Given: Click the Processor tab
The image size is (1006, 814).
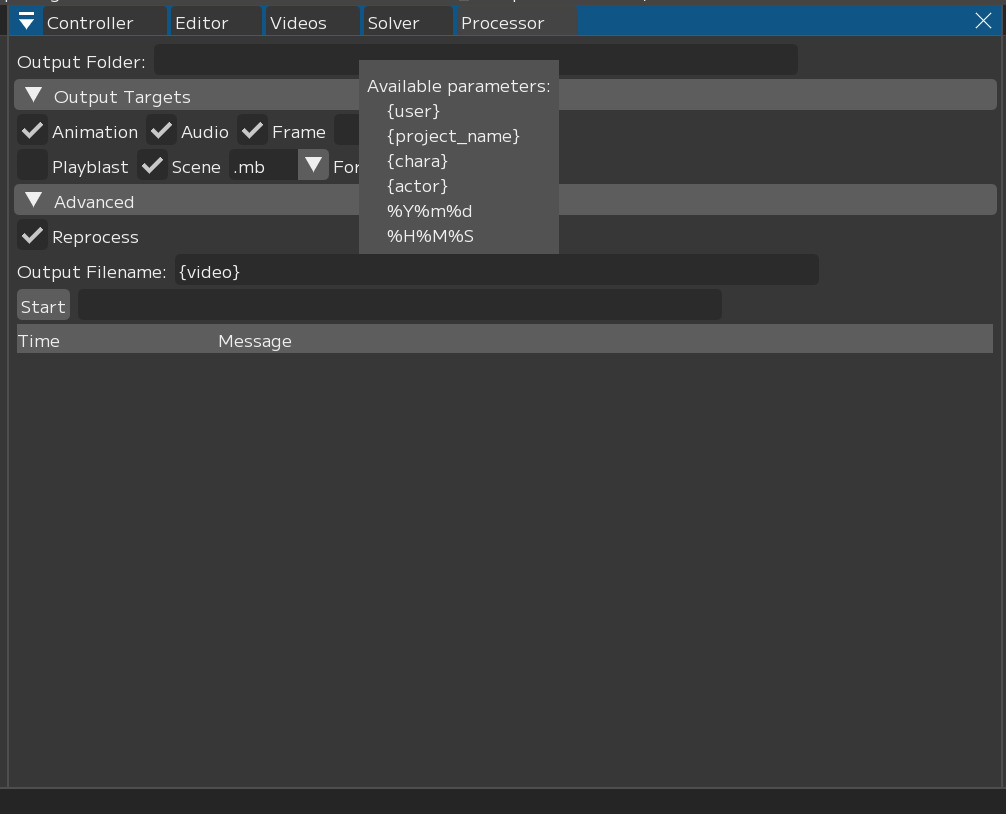Looking at the screenshot, I should [502, 22].
